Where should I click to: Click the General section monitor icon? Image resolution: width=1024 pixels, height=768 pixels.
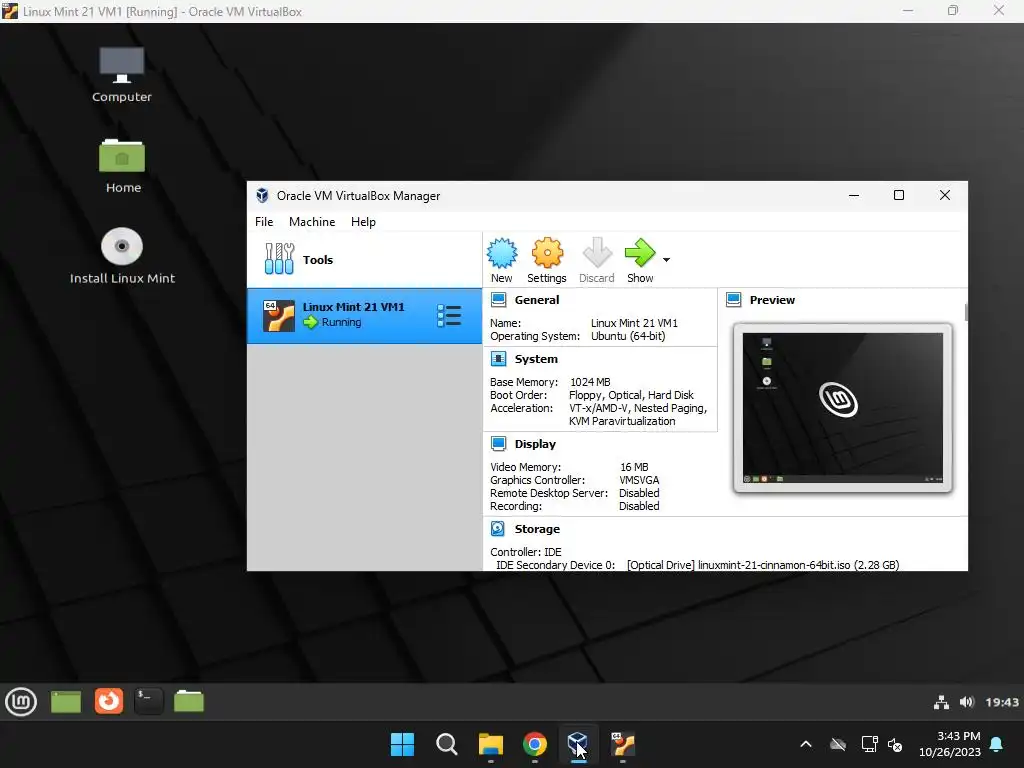coord(498,300)
